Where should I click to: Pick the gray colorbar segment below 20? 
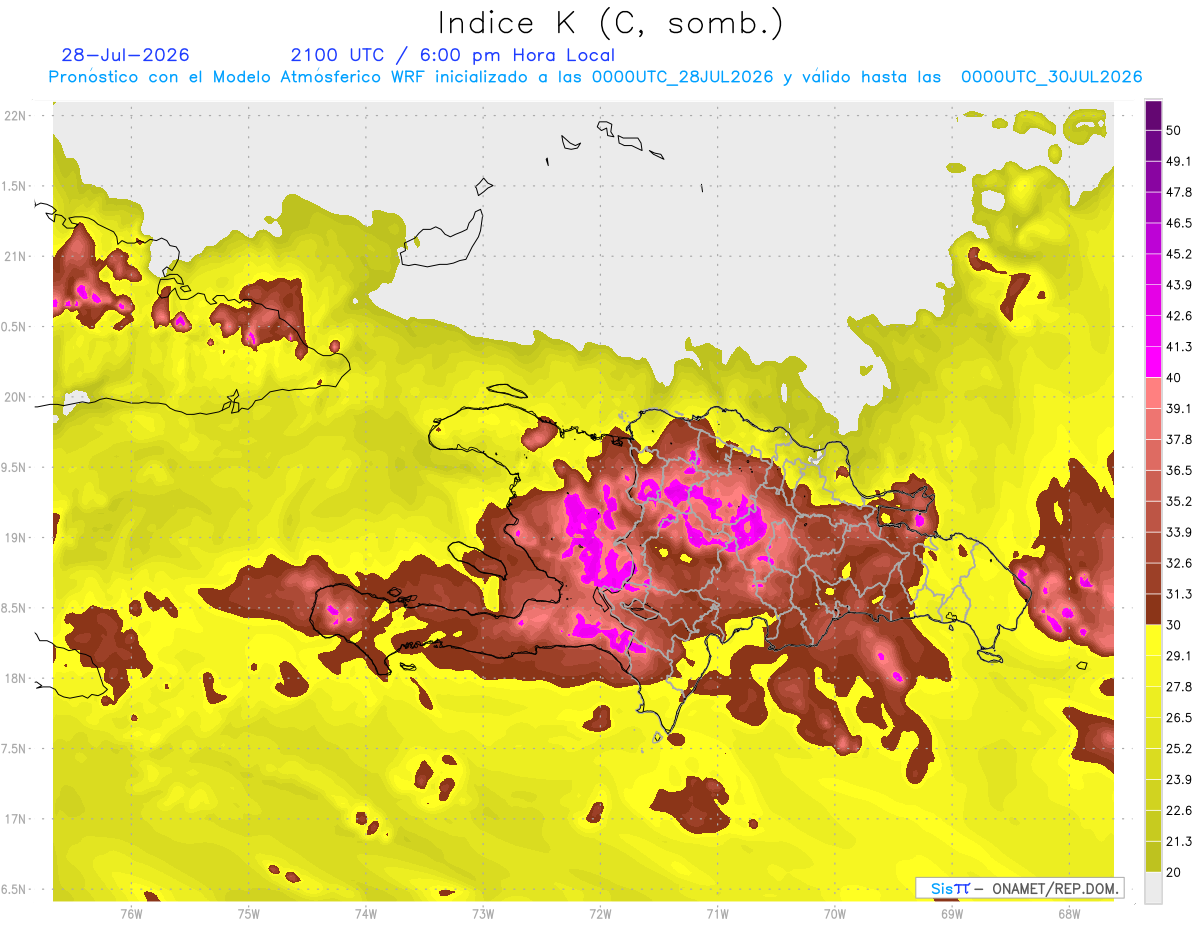coord(1153,887)
